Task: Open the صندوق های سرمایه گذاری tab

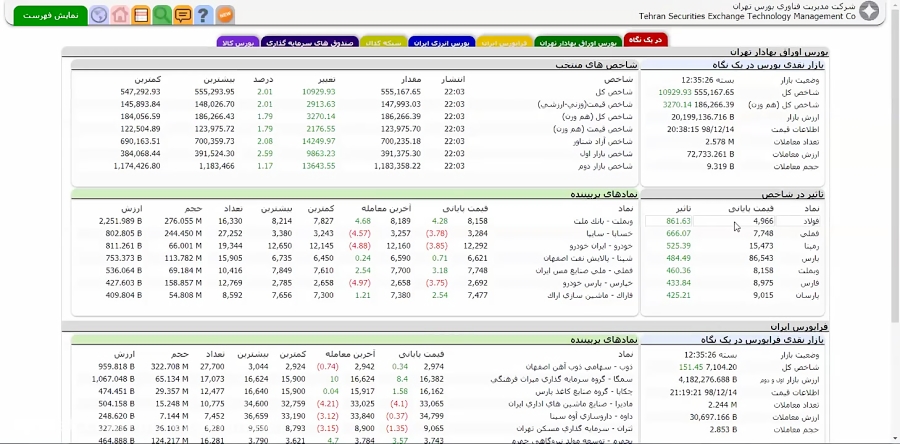Action: [x=310, y=42]
